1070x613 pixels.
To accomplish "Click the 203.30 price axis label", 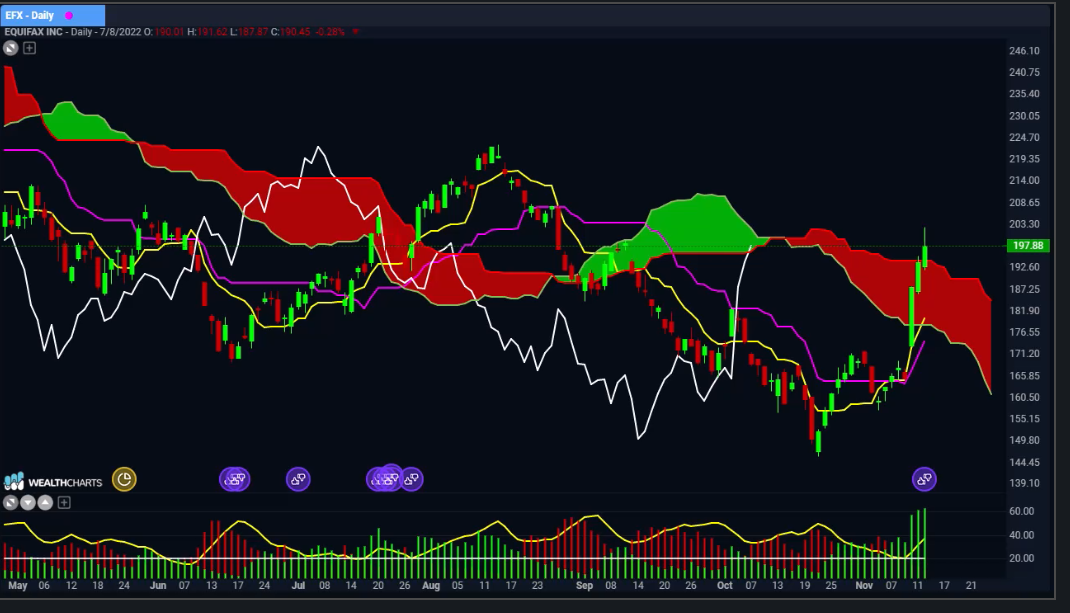I will (1024, 224).
